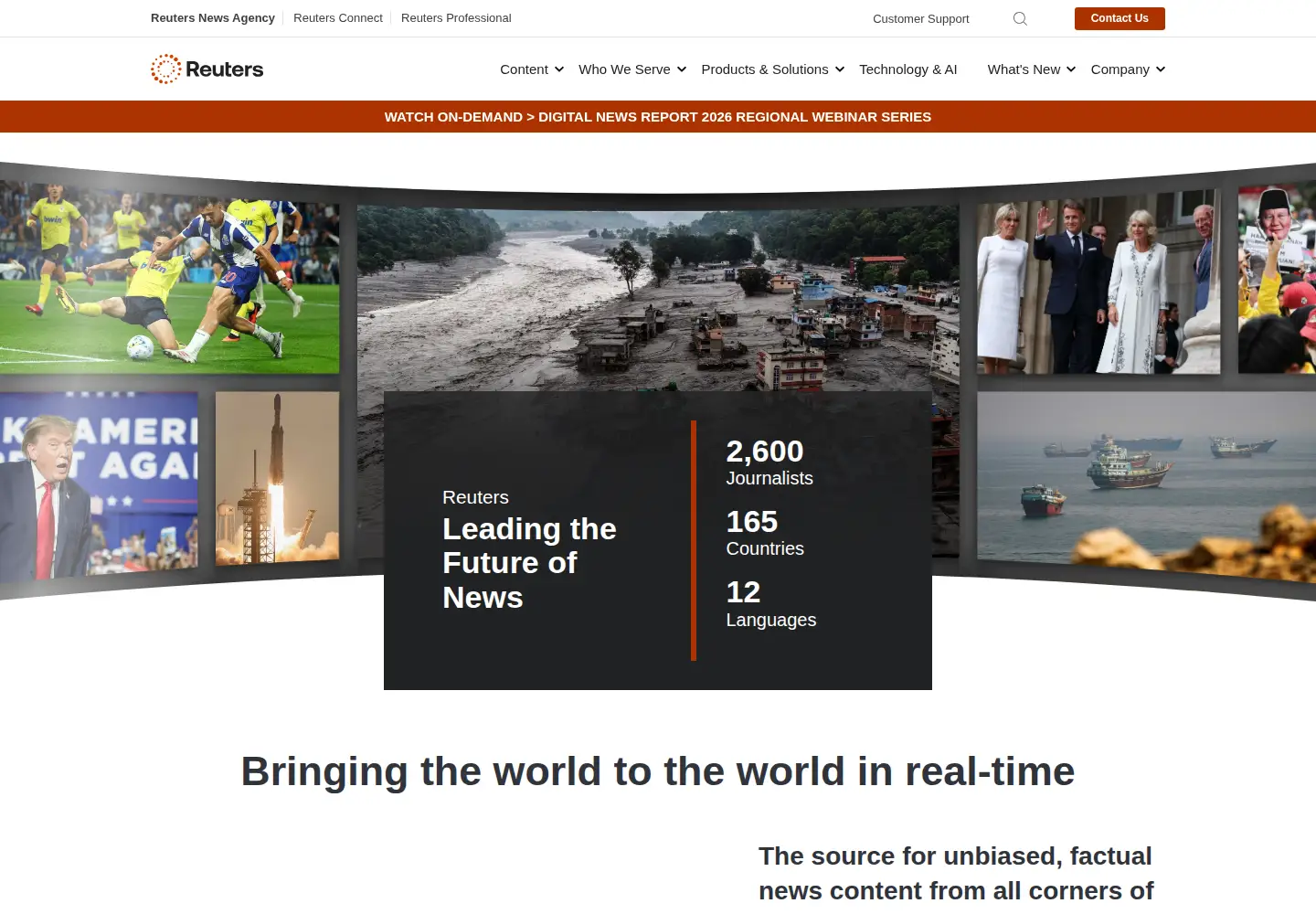Click the Watch On-Demand webinar series banner
1316x914 pixels.
coord(658,117)
